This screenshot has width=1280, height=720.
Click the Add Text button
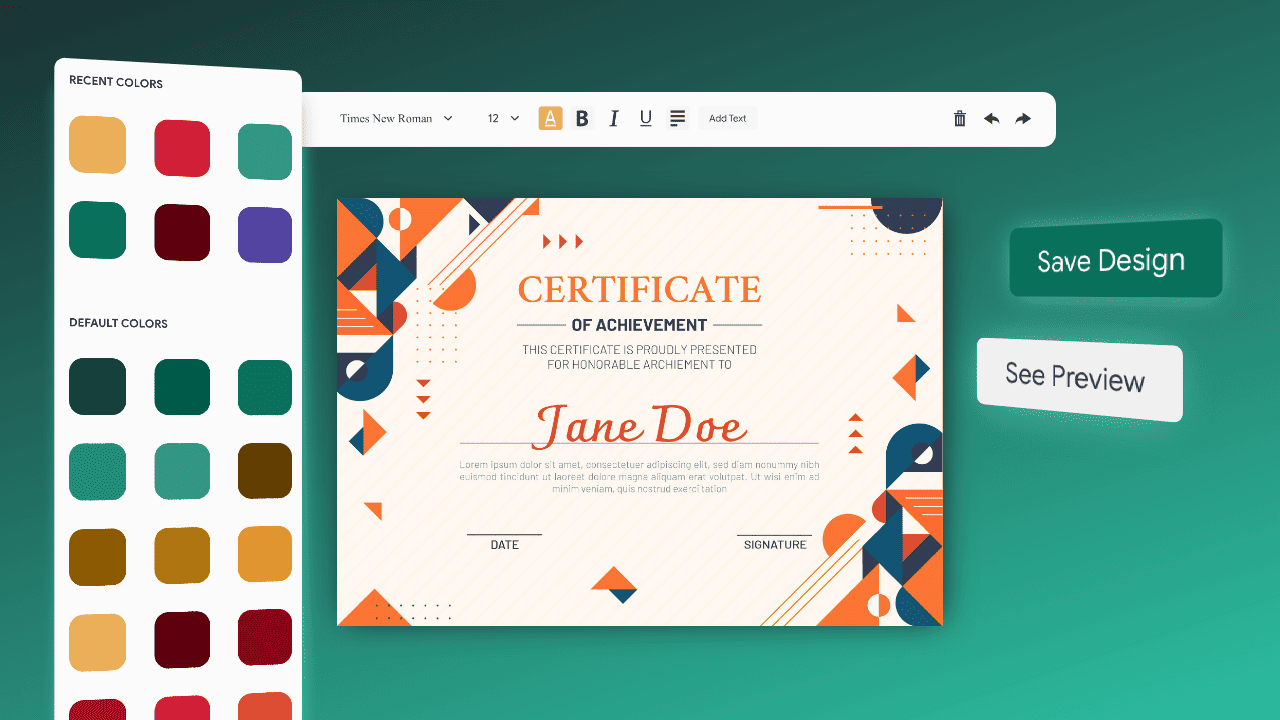tap(728, 118)
